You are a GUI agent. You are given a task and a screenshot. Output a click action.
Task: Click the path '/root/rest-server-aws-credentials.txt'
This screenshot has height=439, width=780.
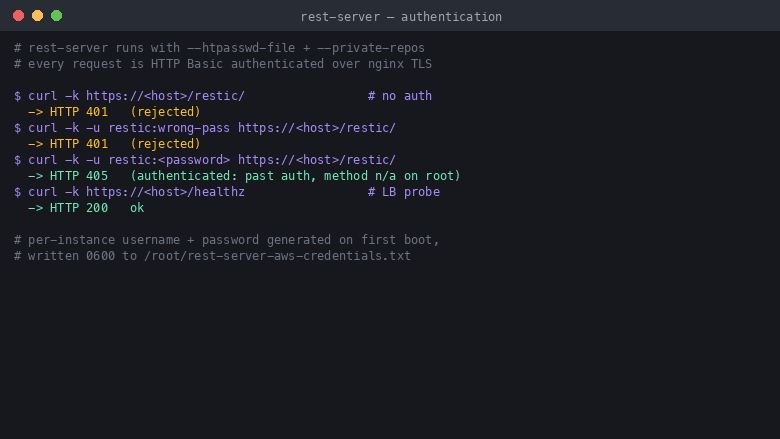278,256
